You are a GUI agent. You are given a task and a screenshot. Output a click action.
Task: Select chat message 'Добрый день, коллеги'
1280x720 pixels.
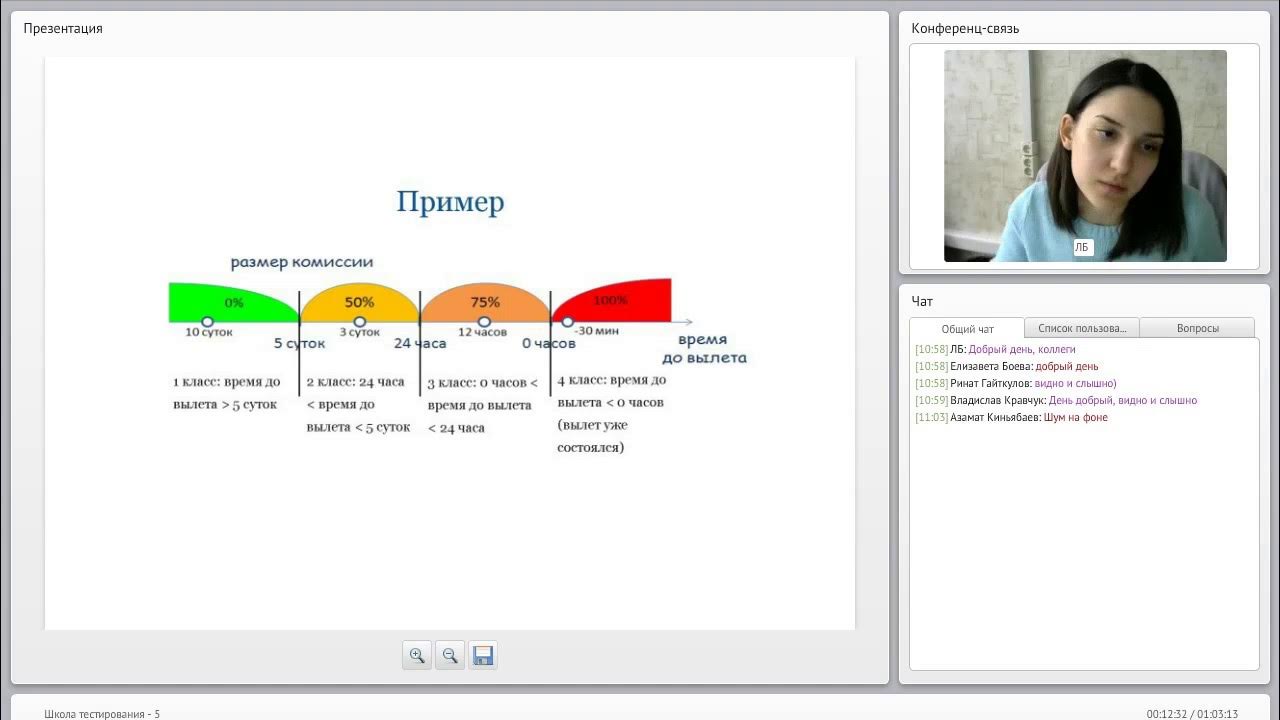coord(1022,349)
